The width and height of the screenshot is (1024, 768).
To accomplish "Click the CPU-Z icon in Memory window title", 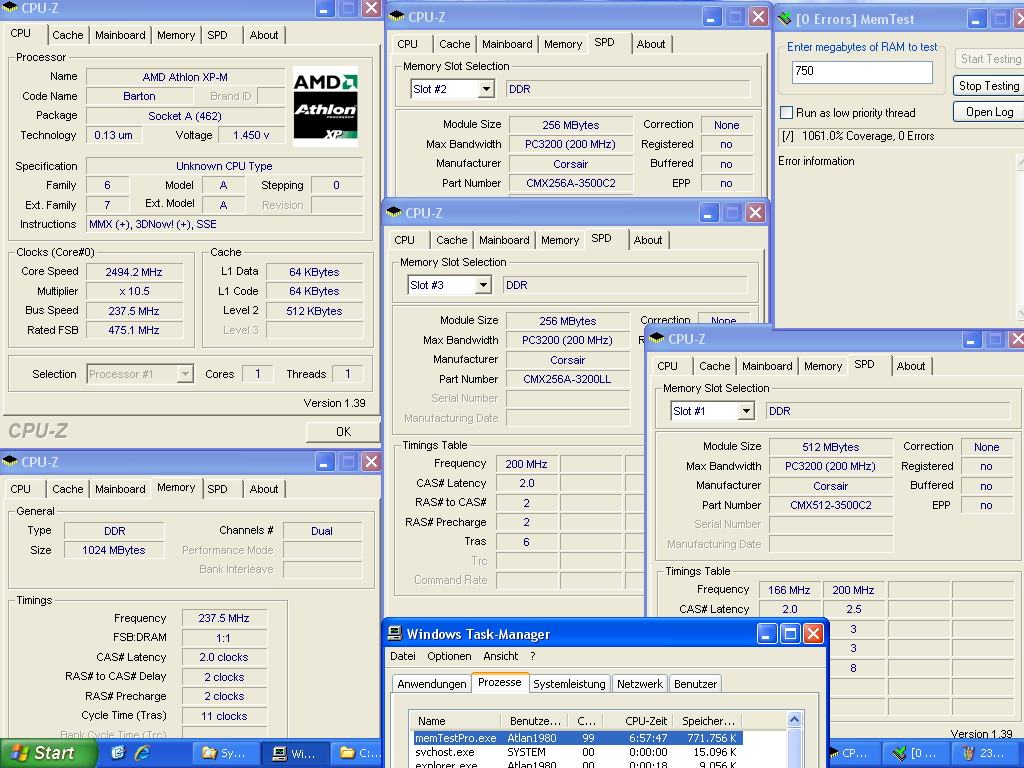I will pos(10,461).
